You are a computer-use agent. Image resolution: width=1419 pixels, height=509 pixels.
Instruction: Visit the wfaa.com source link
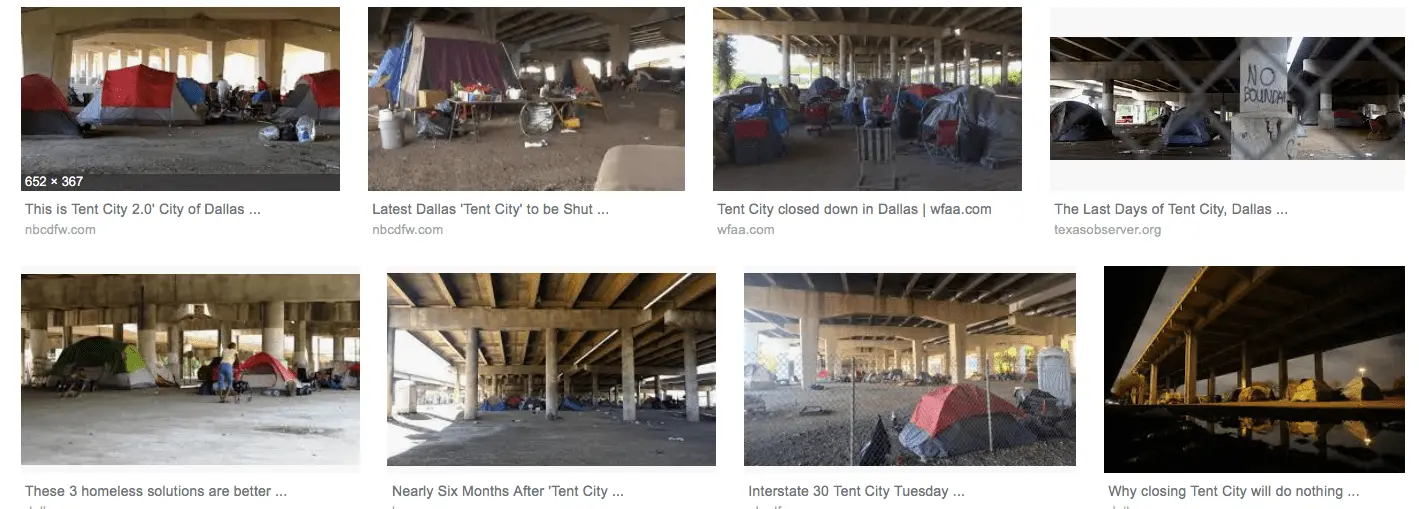point(745,230)
